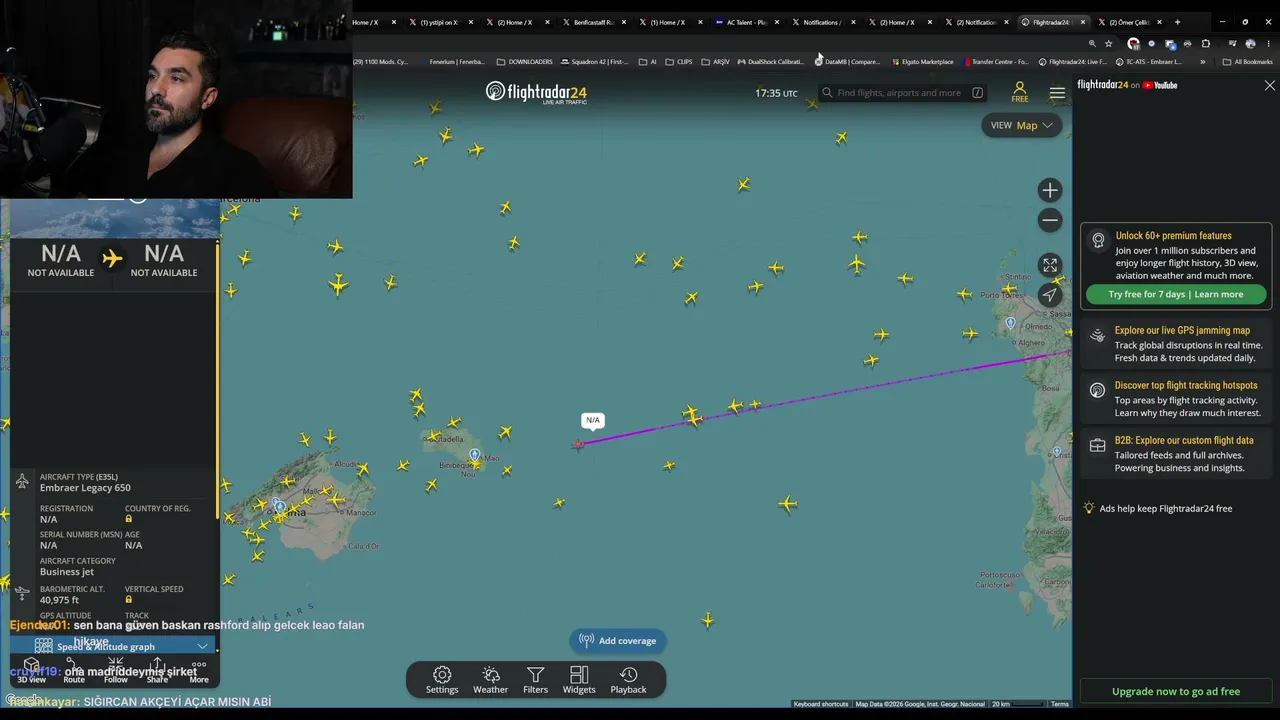Open the All Bookmarks folder

pyautogui.click(x=1247, y=62)
